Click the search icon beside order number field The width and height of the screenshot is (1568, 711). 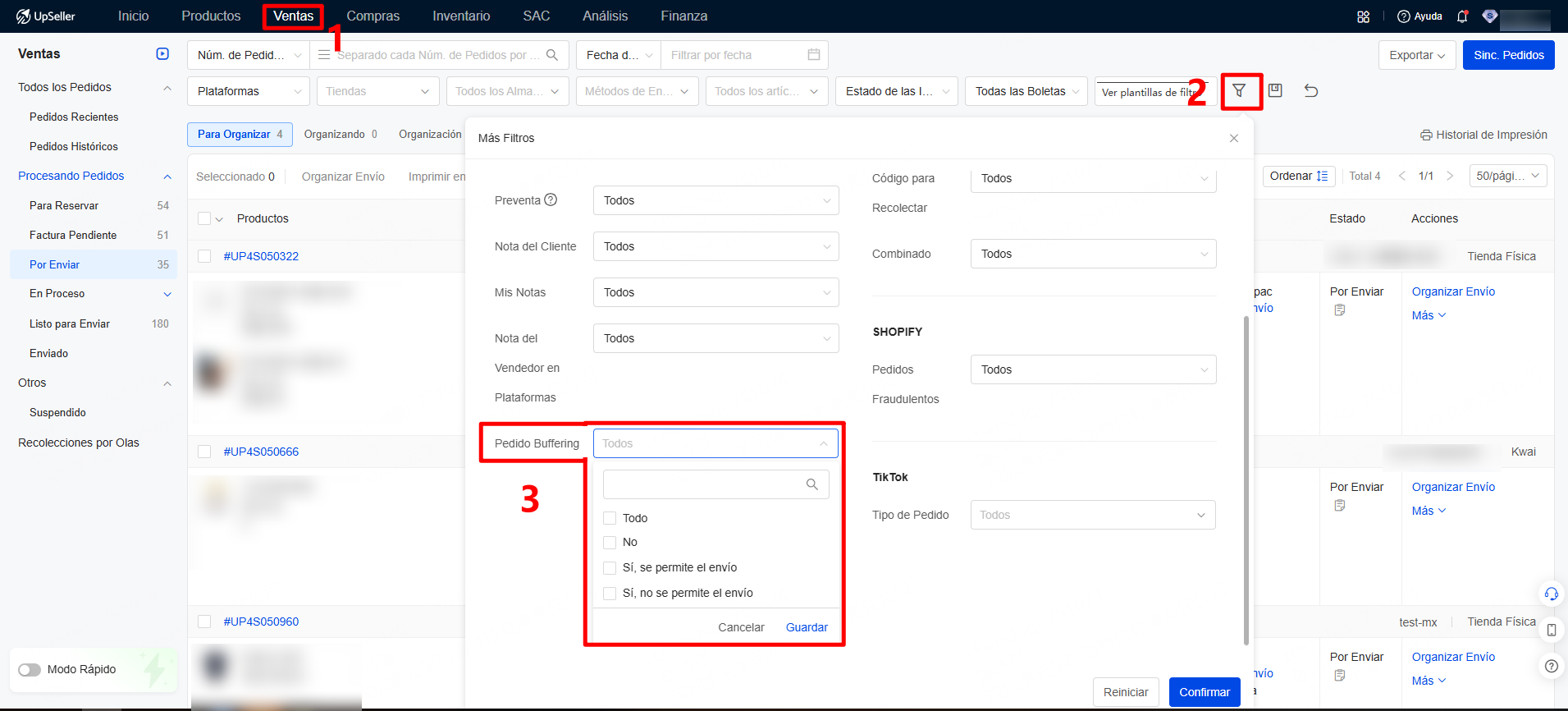(x=552, y=55)
